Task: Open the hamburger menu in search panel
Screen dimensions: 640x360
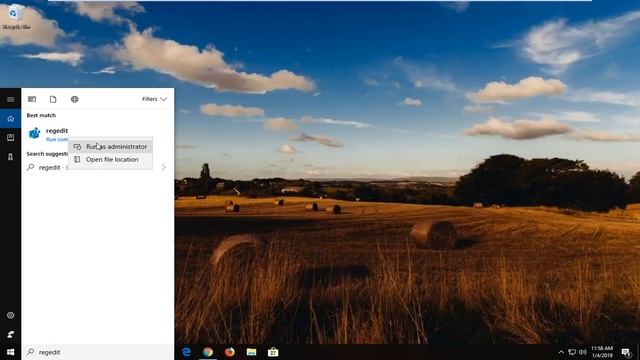Action: pos(11,99)
